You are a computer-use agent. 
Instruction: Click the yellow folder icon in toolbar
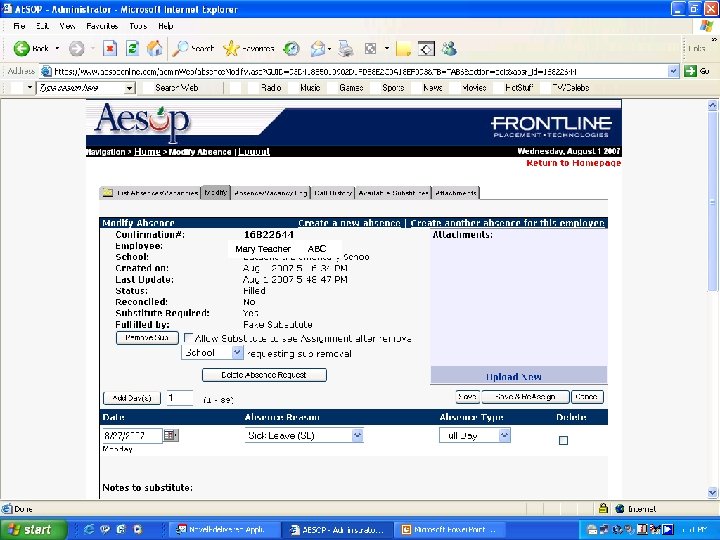tap(403, 49)
